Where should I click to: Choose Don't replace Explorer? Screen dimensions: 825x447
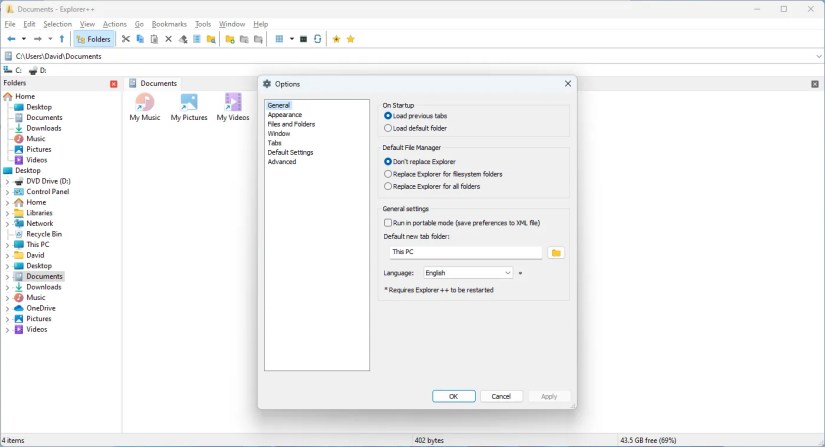coord(420,161)
